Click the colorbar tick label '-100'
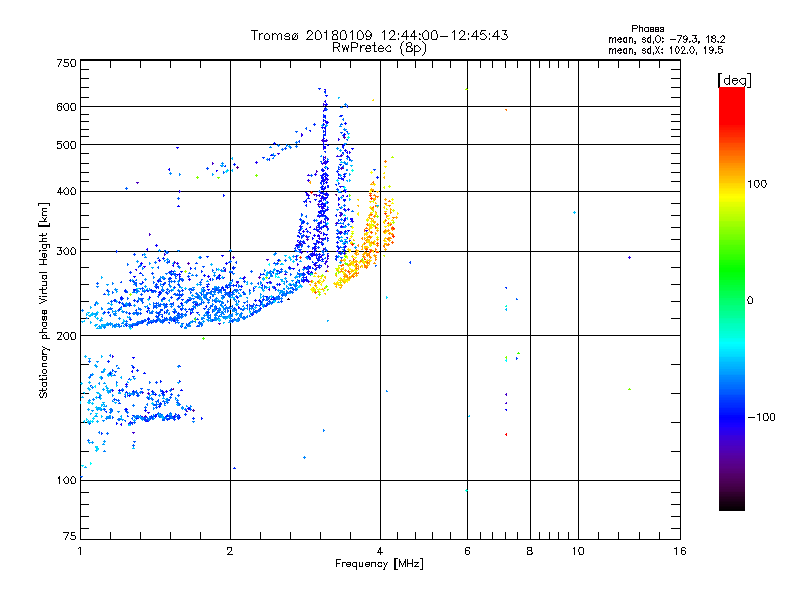The height and width of the screenshot is (600, 800). pyautogui.click(x=761, y=417)
